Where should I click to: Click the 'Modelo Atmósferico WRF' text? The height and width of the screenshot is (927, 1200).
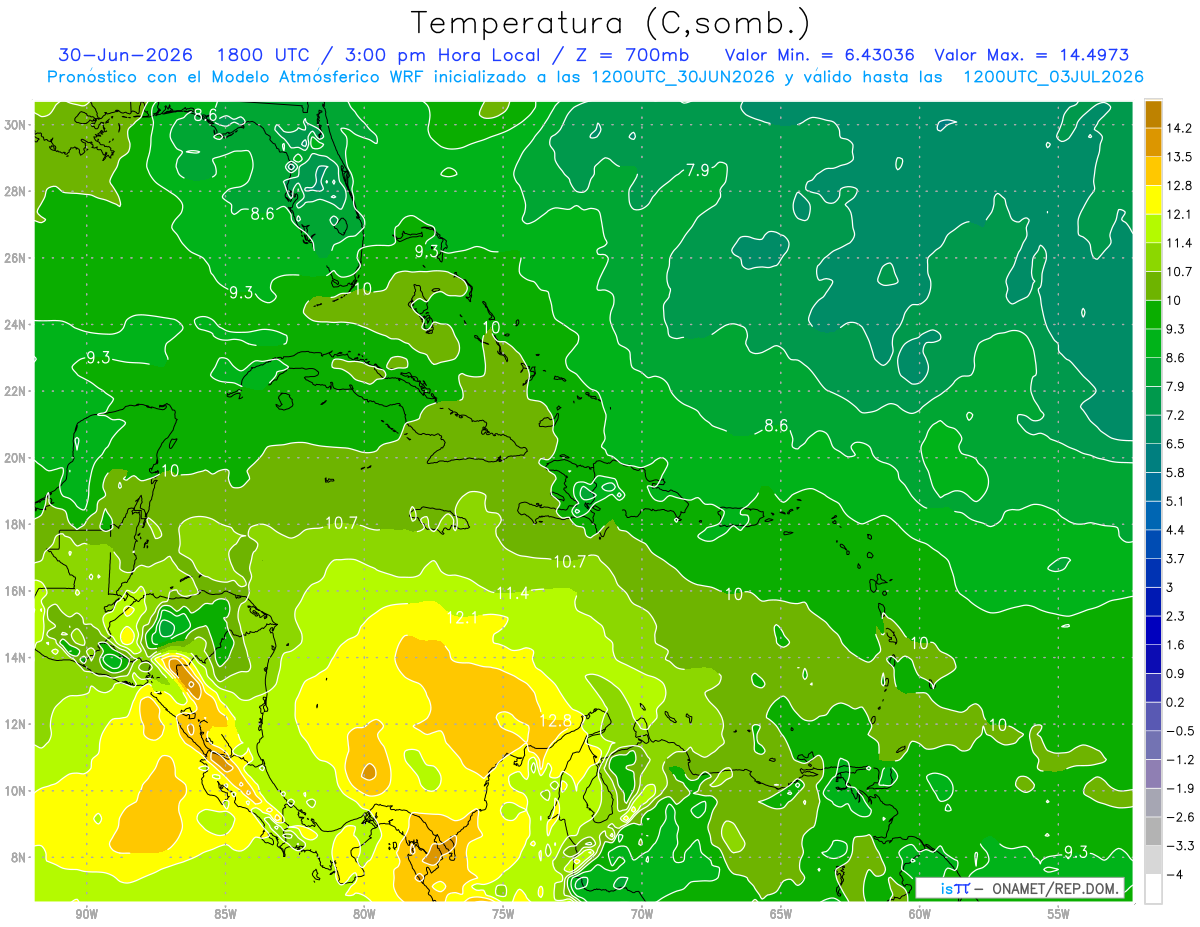pyautogui.click(x=315, y=77)
